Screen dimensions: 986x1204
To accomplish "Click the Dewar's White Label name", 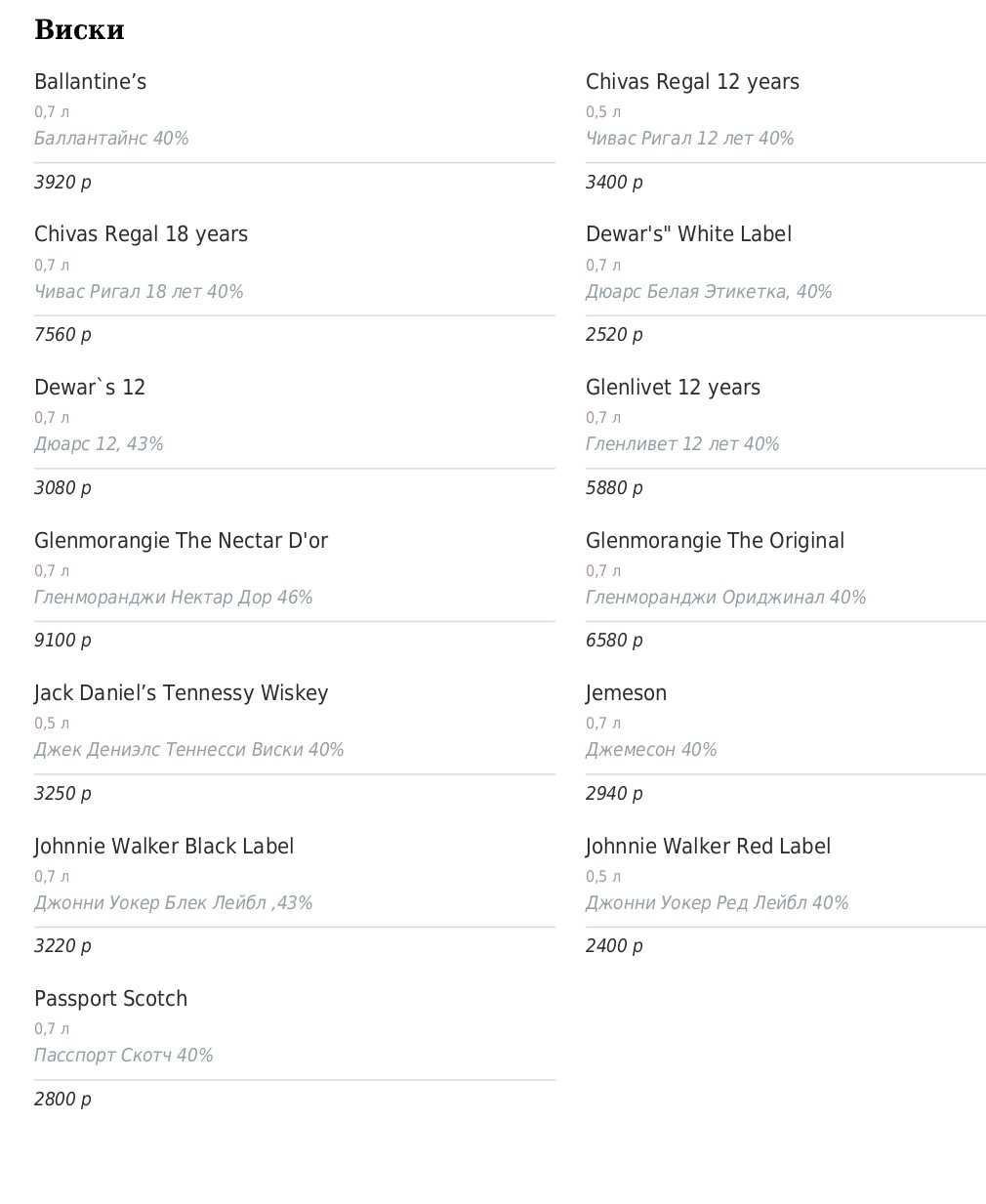I will (688, 234).
